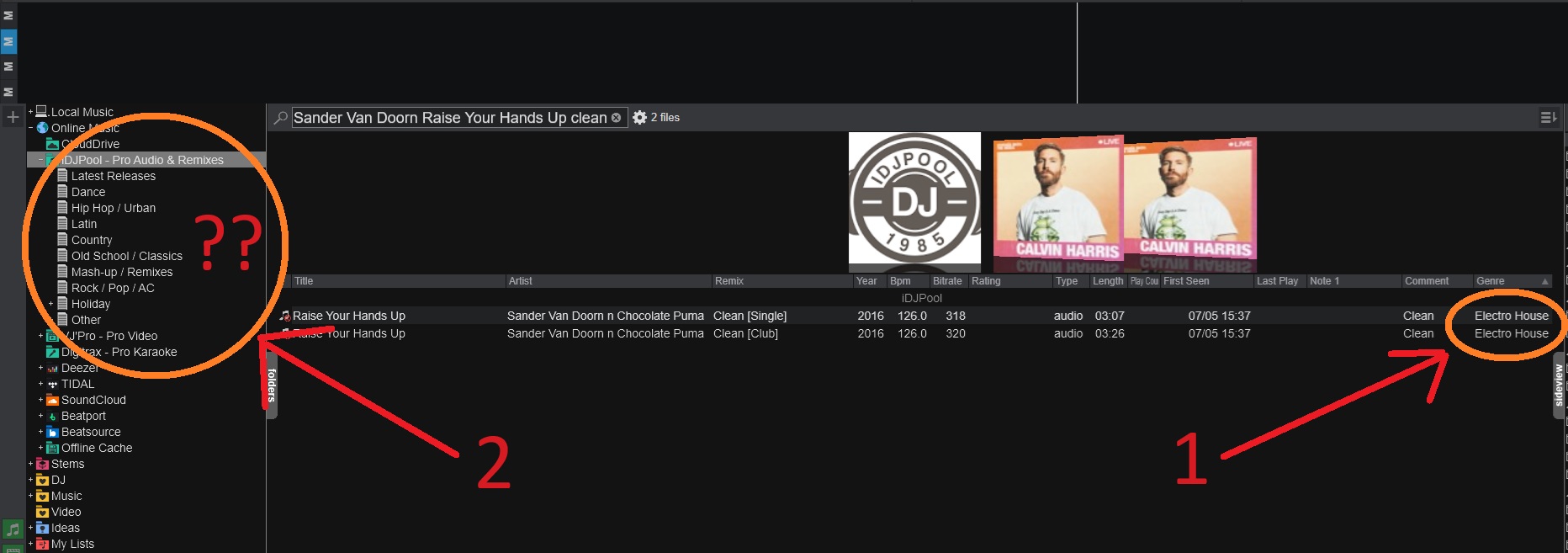
Task: Click the Local Music computer icon
Action: (42, 111)
